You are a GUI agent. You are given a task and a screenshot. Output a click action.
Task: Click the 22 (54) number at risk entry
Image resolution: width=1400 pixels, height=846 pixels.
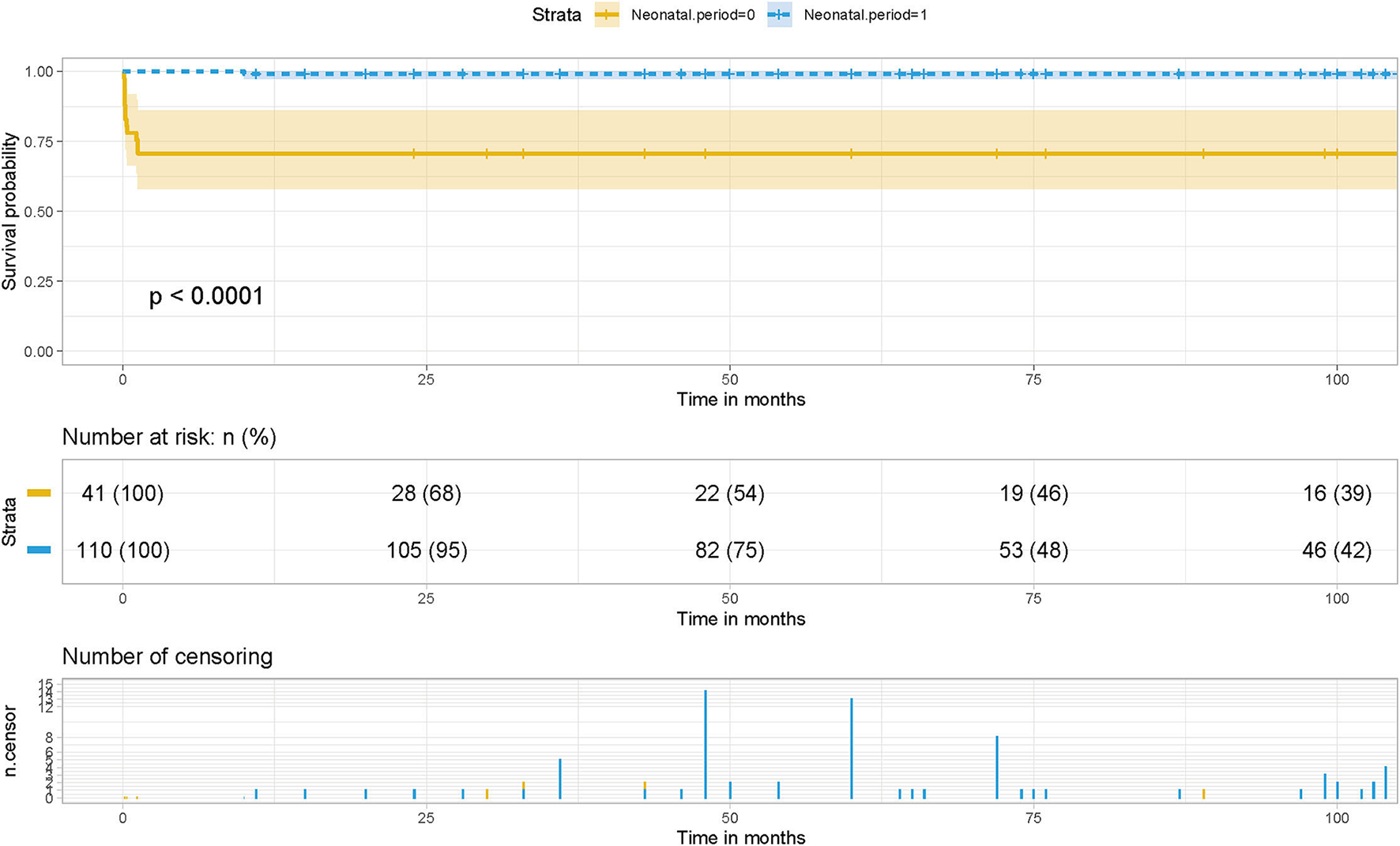click(729, 494)
